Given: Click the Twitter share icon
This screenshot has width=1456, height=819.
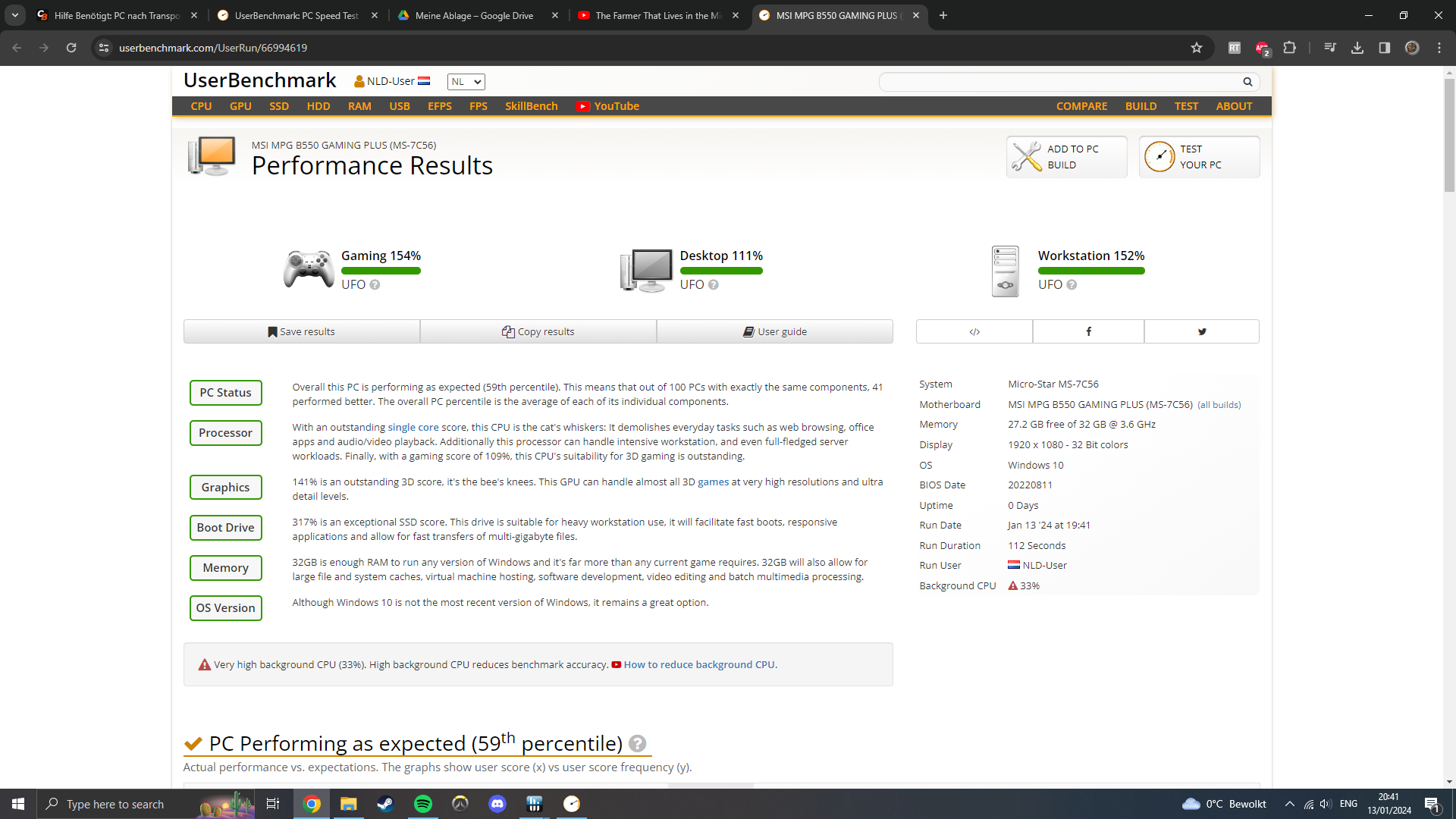Looking at the screenshot, I should pyautogui.click(x=1202, y=331).
